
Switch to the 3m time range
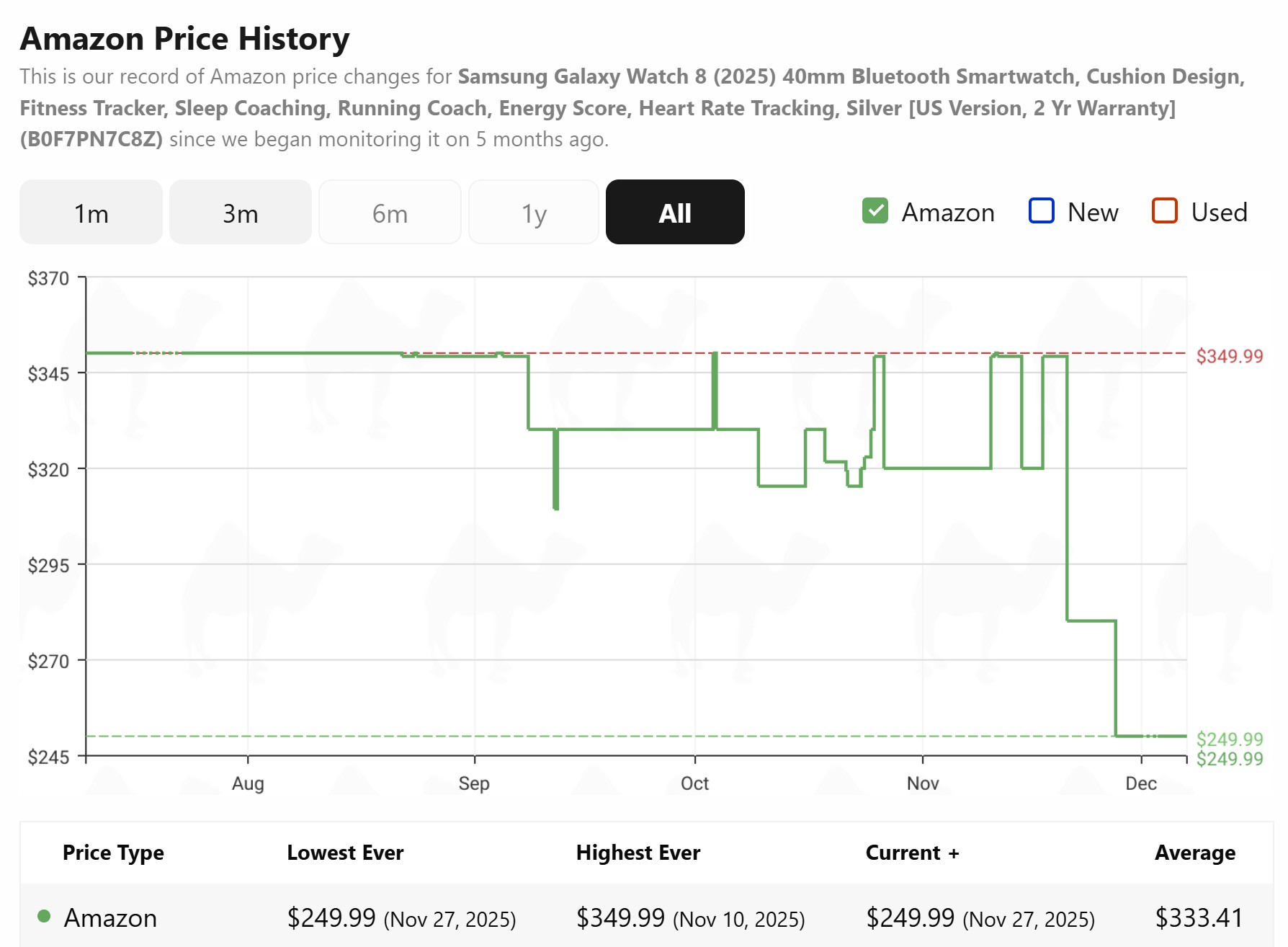click(240, 213)
